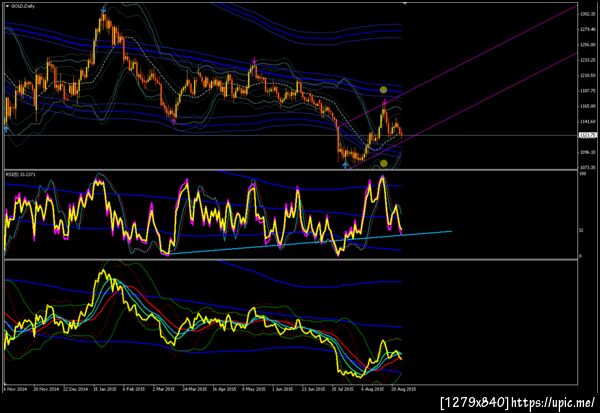
Task: Click the magenta arrow below March 2015 low
Action: 173,121
